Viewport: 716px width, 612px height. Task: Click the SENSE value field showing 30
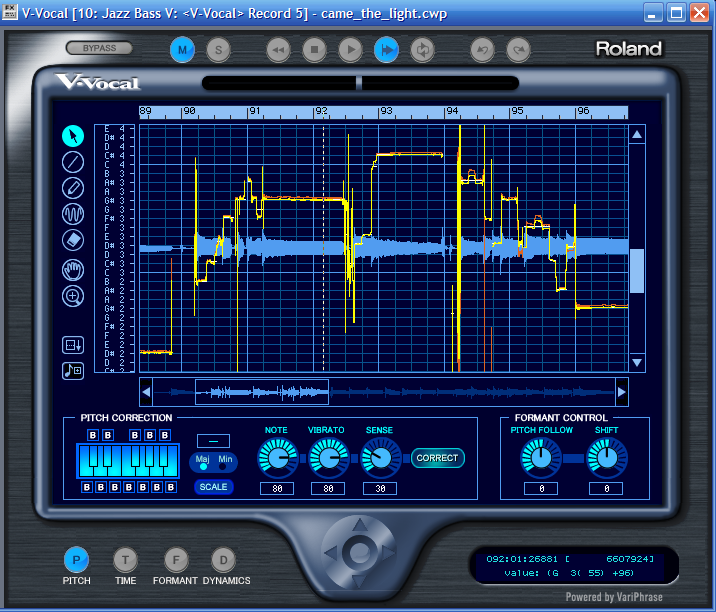pyautogui.click(x=380, y=489)
